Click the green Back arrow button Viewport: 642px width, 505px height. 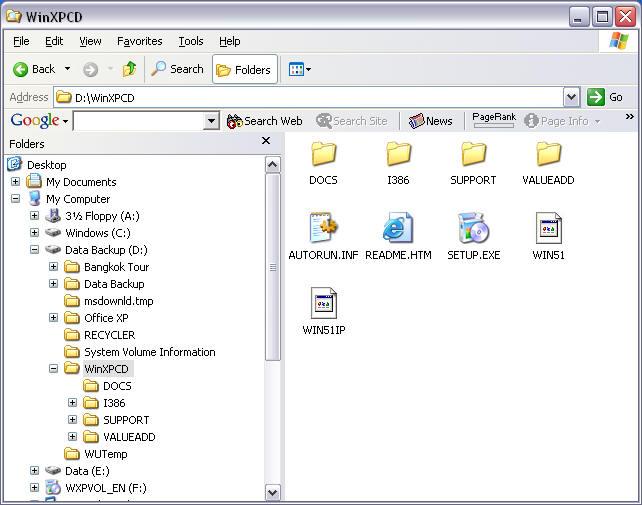(x=20, y=69)
